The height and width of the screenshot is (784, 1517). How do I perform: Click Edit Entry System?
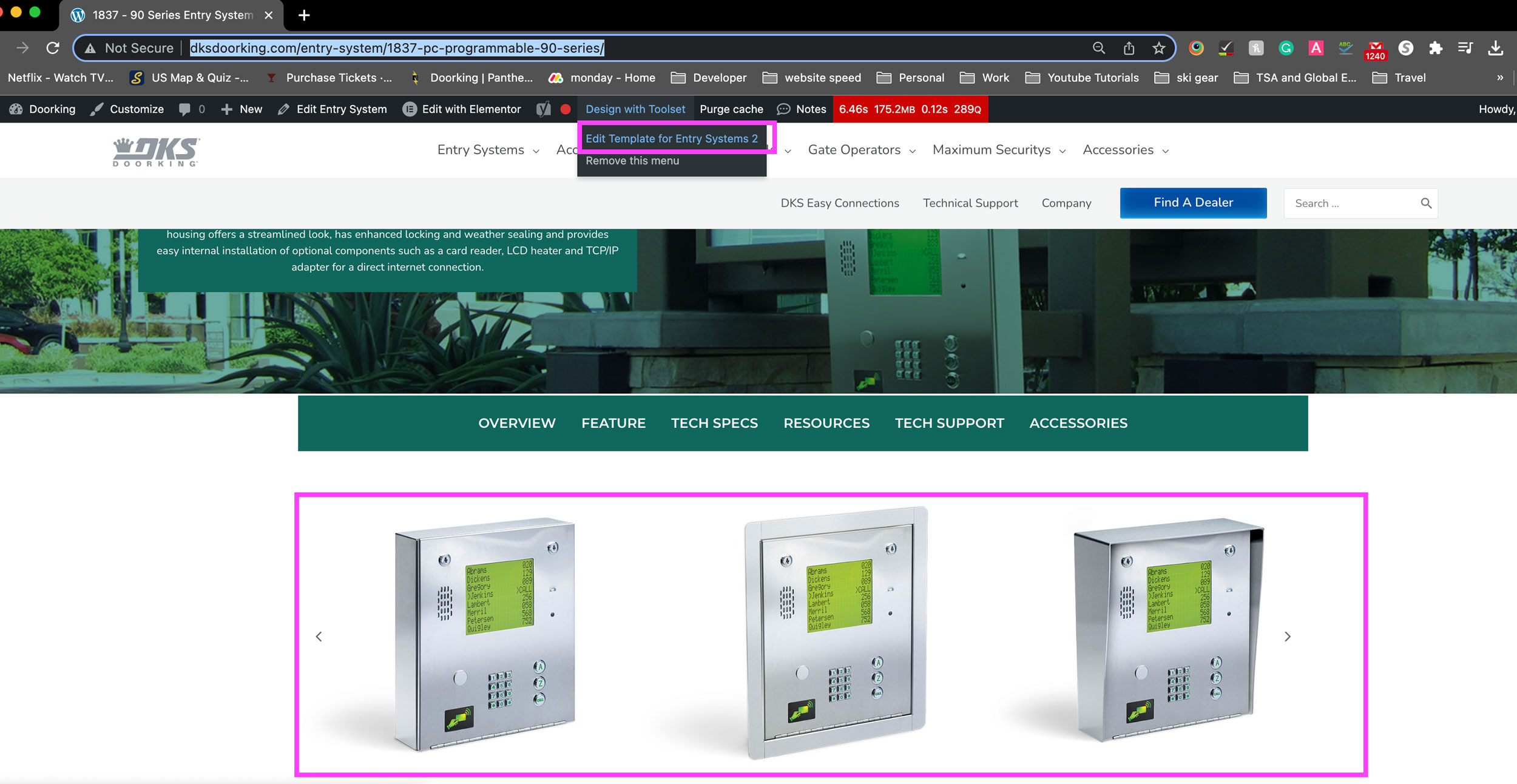pyautogui.click(x=333, y=109)
